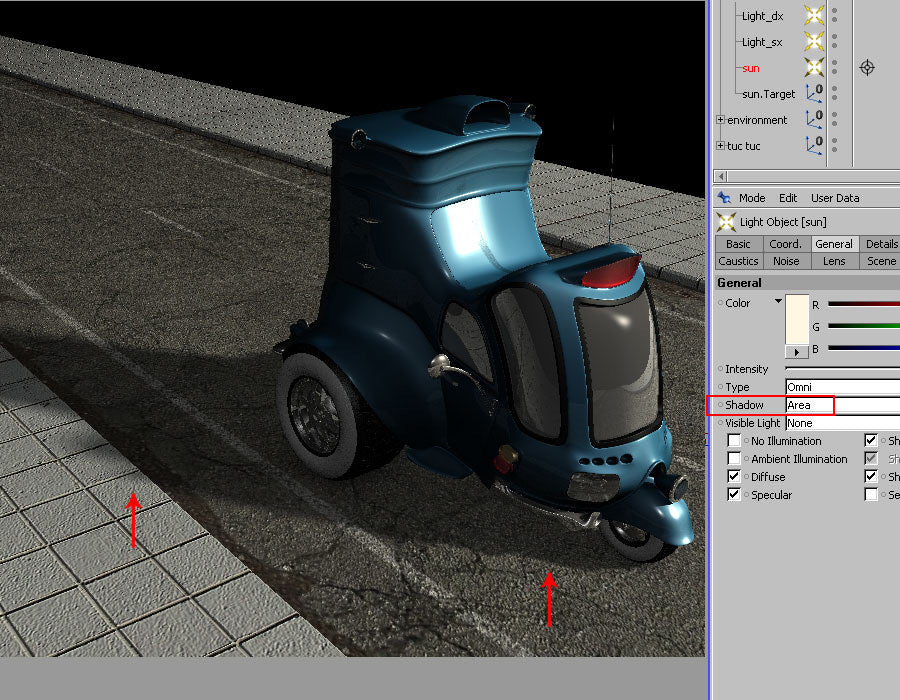Click the environment null object icon
The image size is (900, 700).
[813, 120]
